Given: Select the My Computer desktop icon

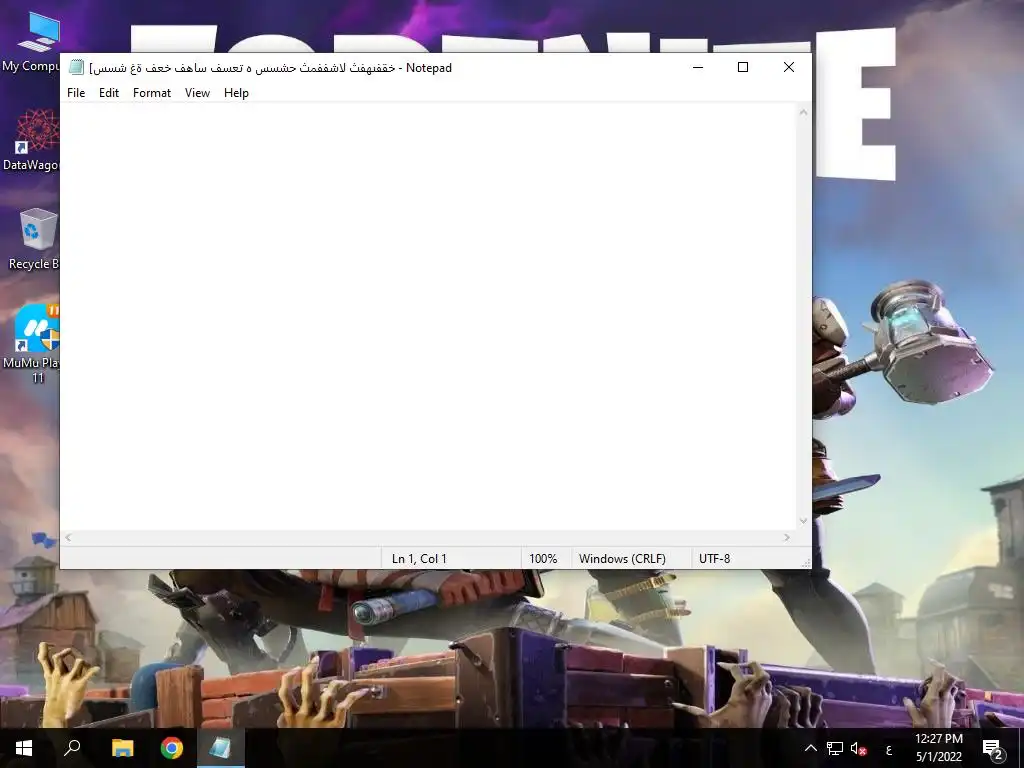Looking at the screenshot, I should click(31, 41).
